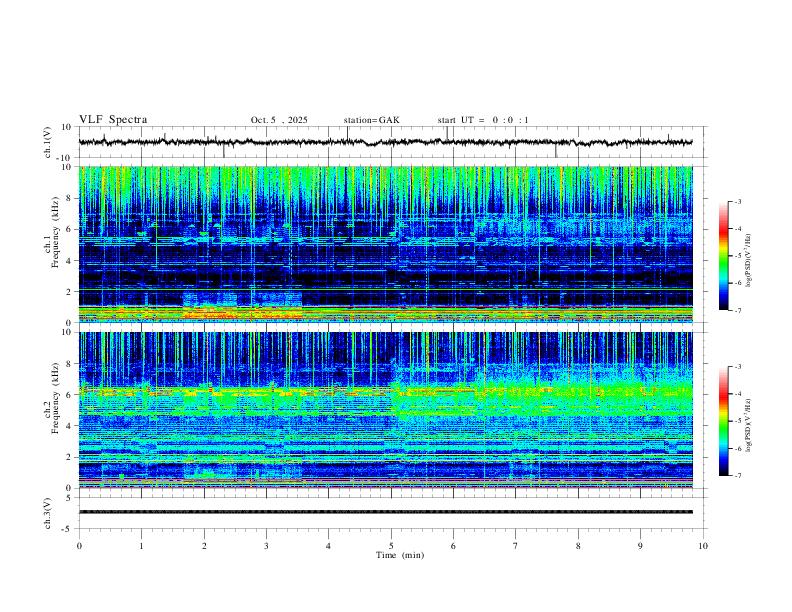Click the "-3" tick on ch.2 colorbar
Image resolution: width=792 pixels, height=612 pixels.
point(738,367)
